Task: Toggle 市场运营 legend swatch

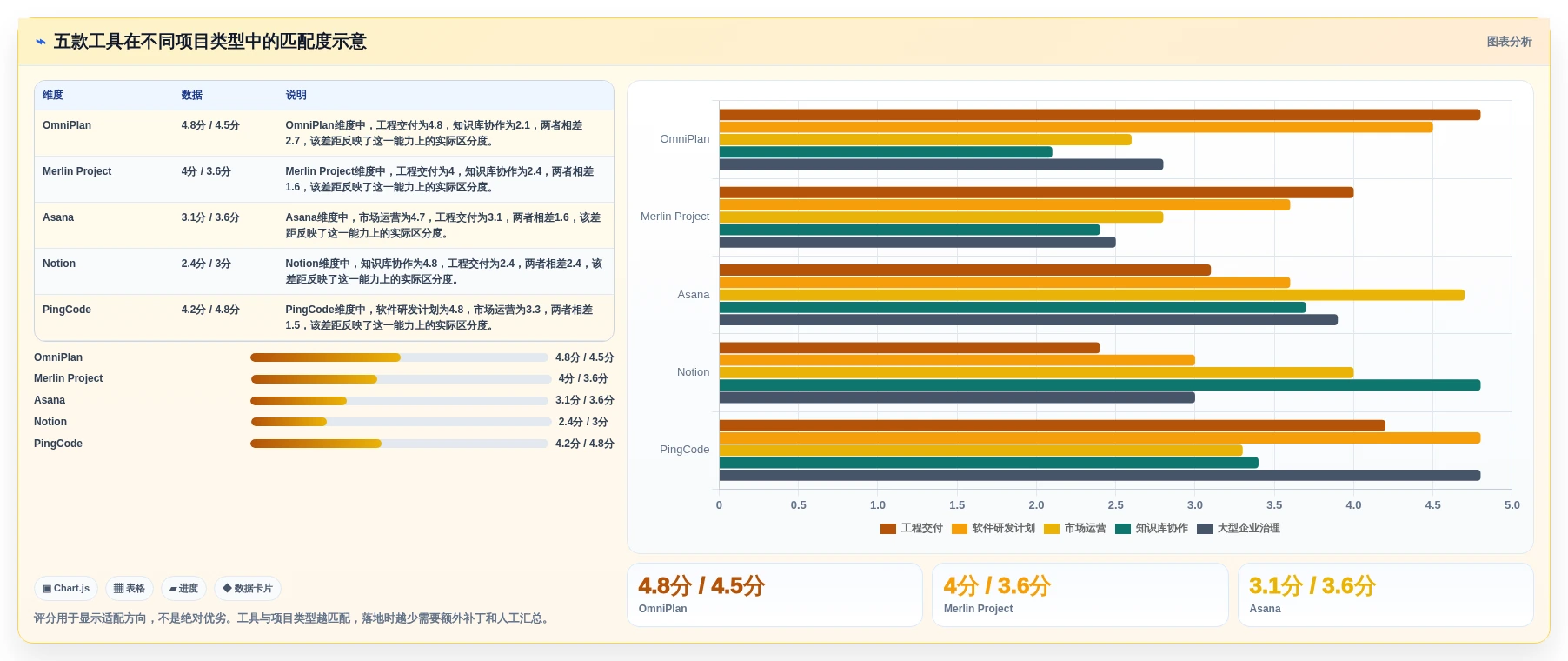Action: 1052,529
